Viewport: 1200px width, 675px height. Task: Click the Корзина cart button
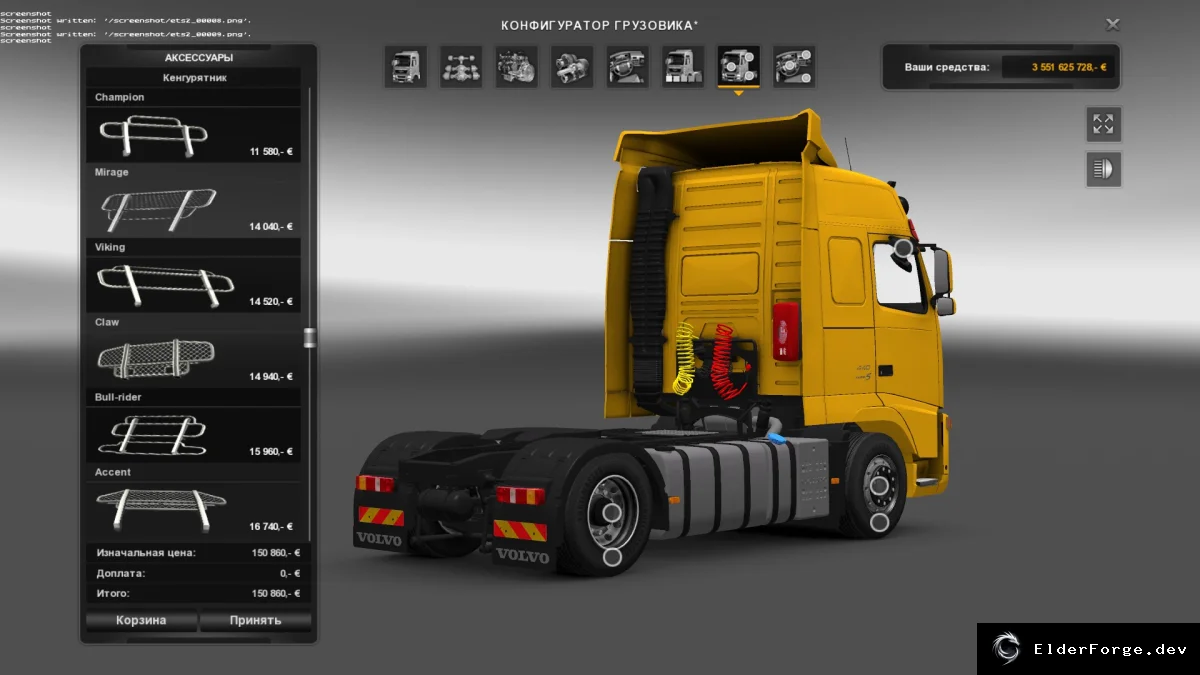(141, 620)
